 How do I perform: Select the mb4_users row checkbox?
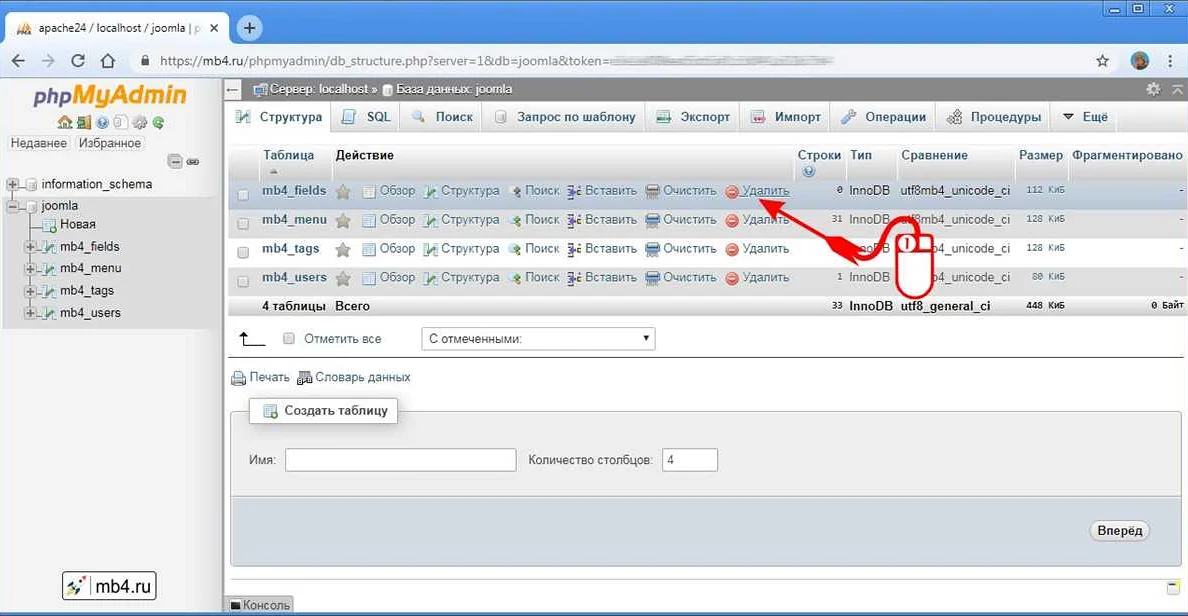[242, 277]
